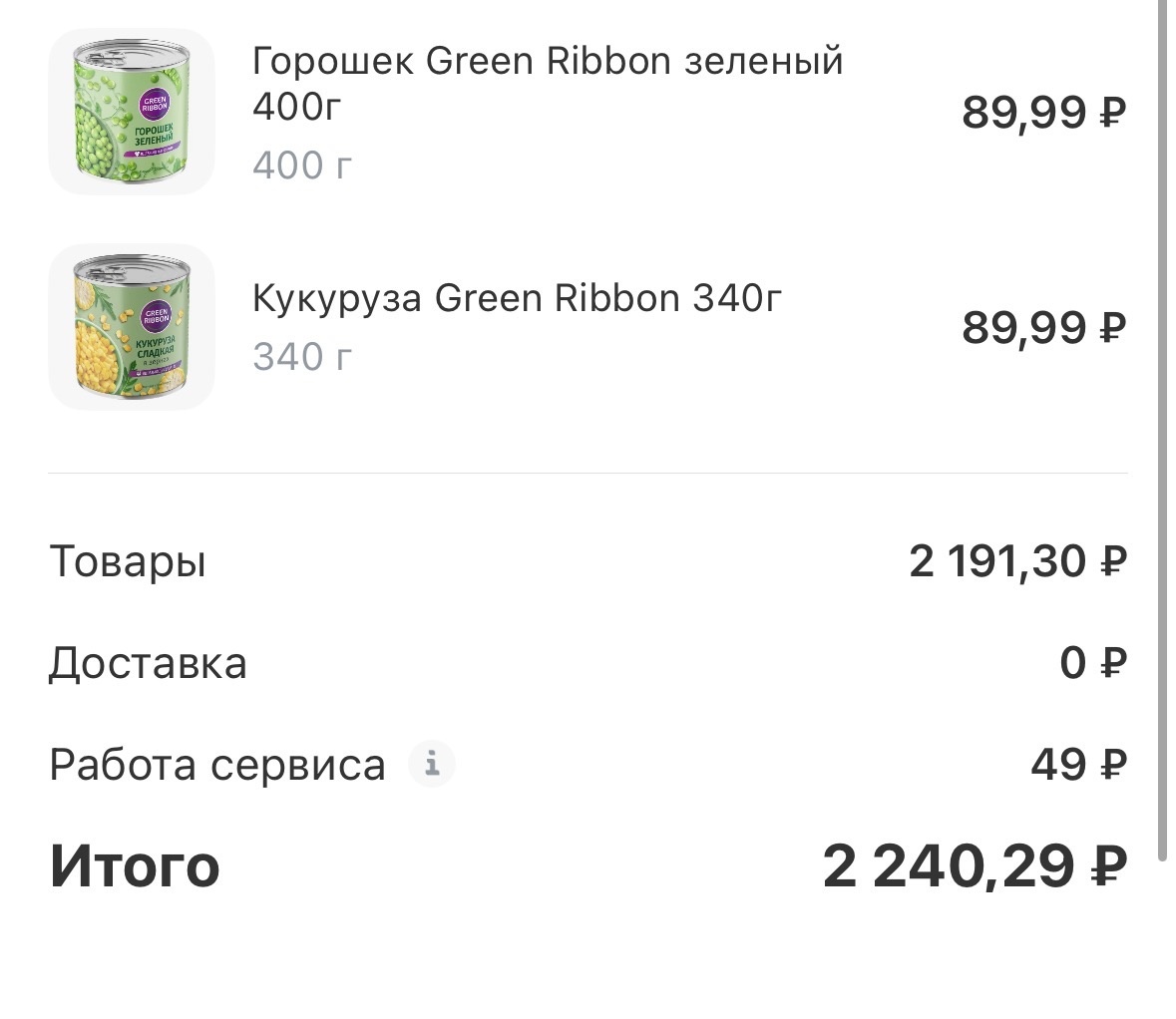Image resolution: width=1176 pixels, height=1019 pixels.
Task: Open service fee details via the circular i badge
Action: 433,765
